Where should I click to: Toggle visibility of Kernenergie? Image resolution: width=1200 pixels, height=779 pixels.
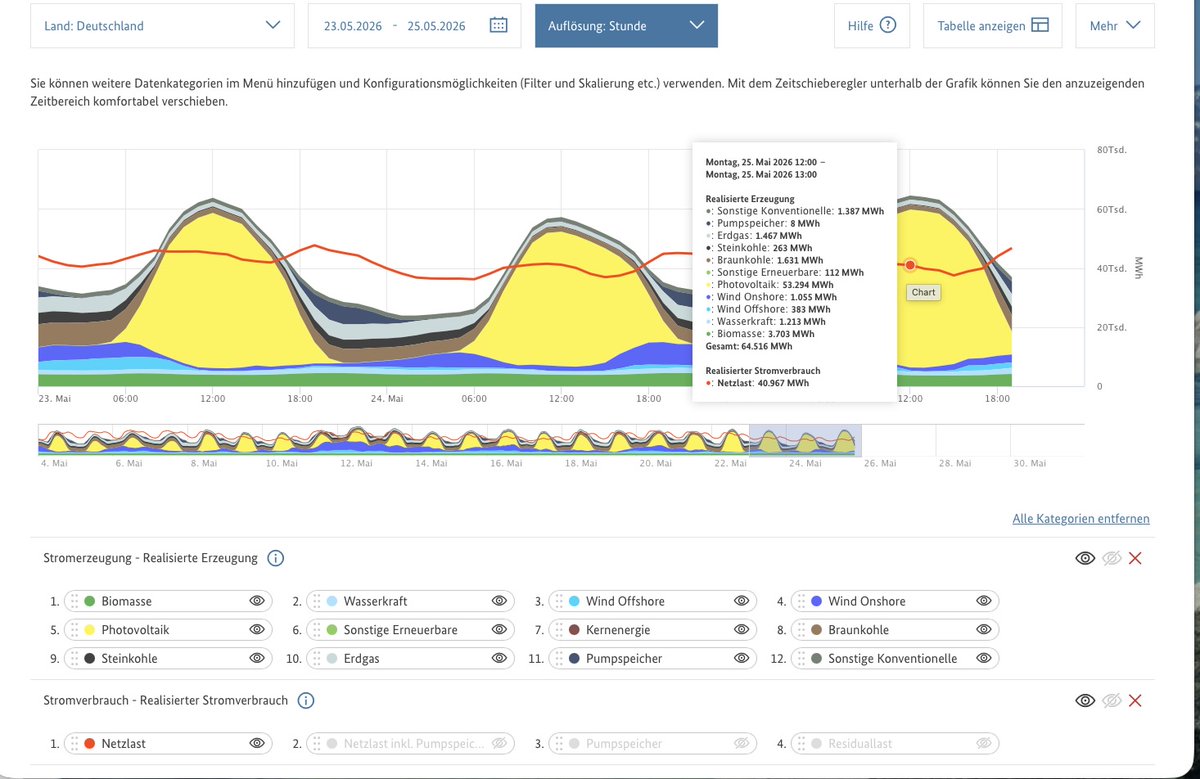coord(741,630)
